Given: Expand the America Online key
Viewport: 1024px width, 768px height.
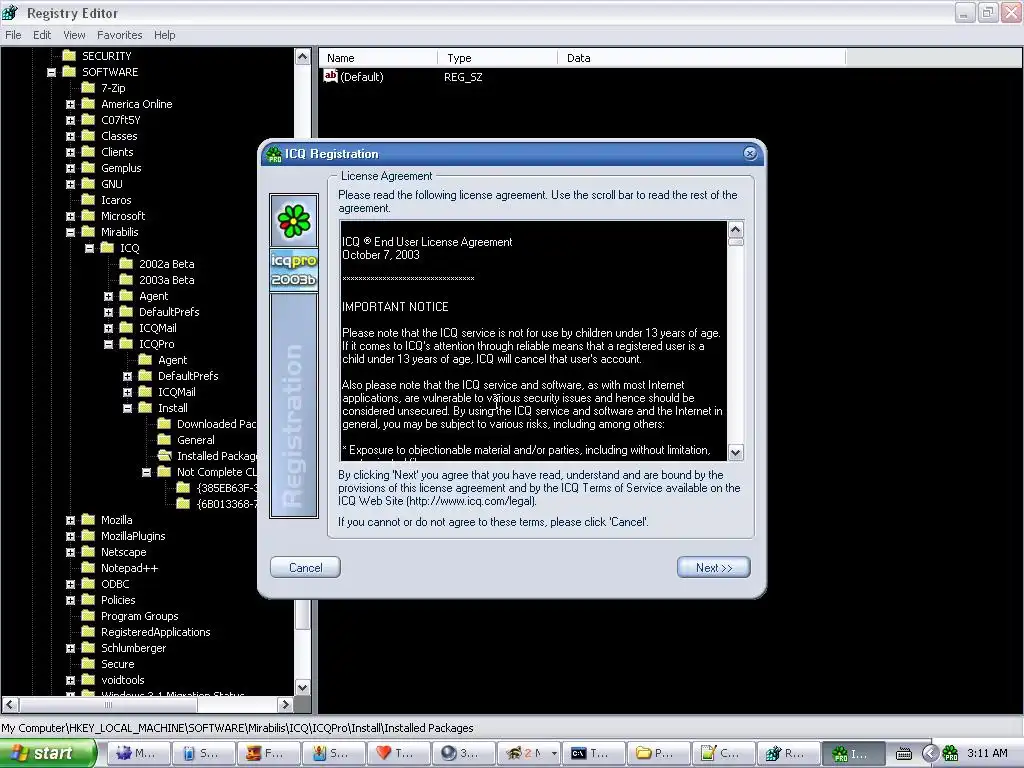Looking at the screenshot, I should pyautogui.click(x=71, y=104).
